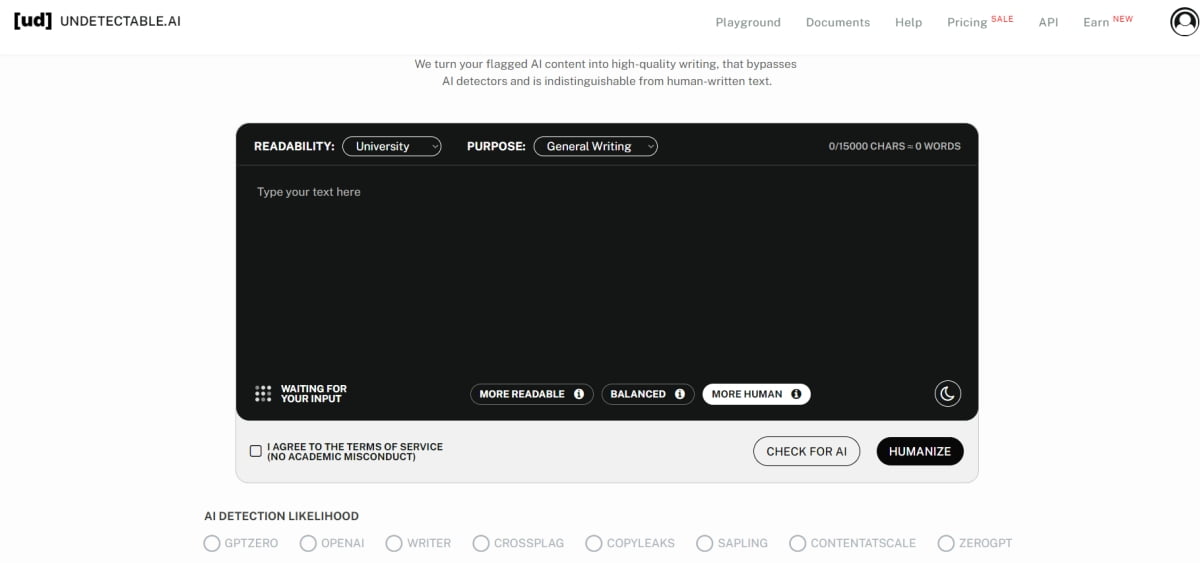Show info icon for Balanced
The height and width of the screenshot is (563, 1200).
[679, 394]
